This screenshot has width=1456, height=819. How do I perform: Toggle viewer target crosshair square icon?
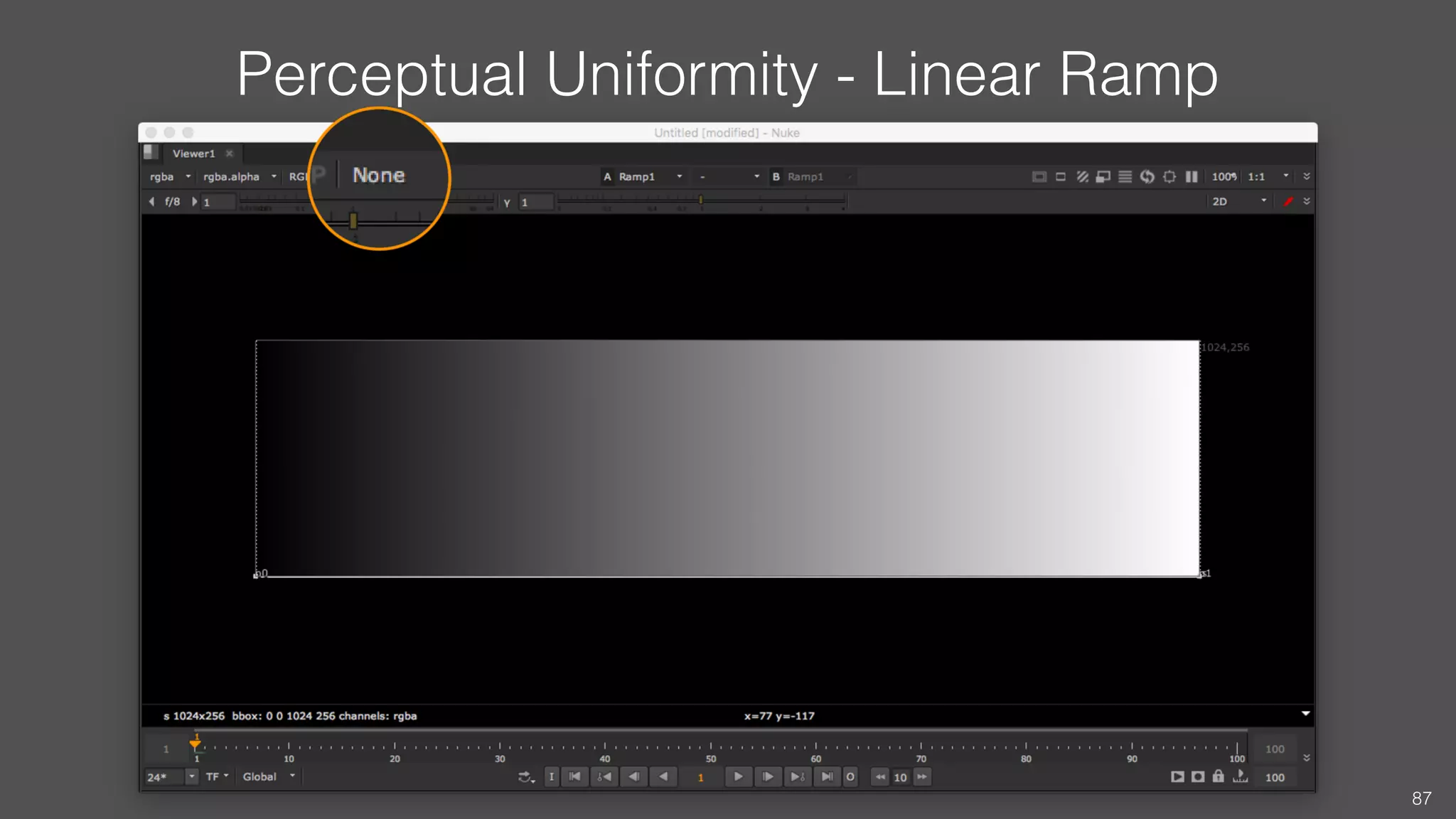1169,177
